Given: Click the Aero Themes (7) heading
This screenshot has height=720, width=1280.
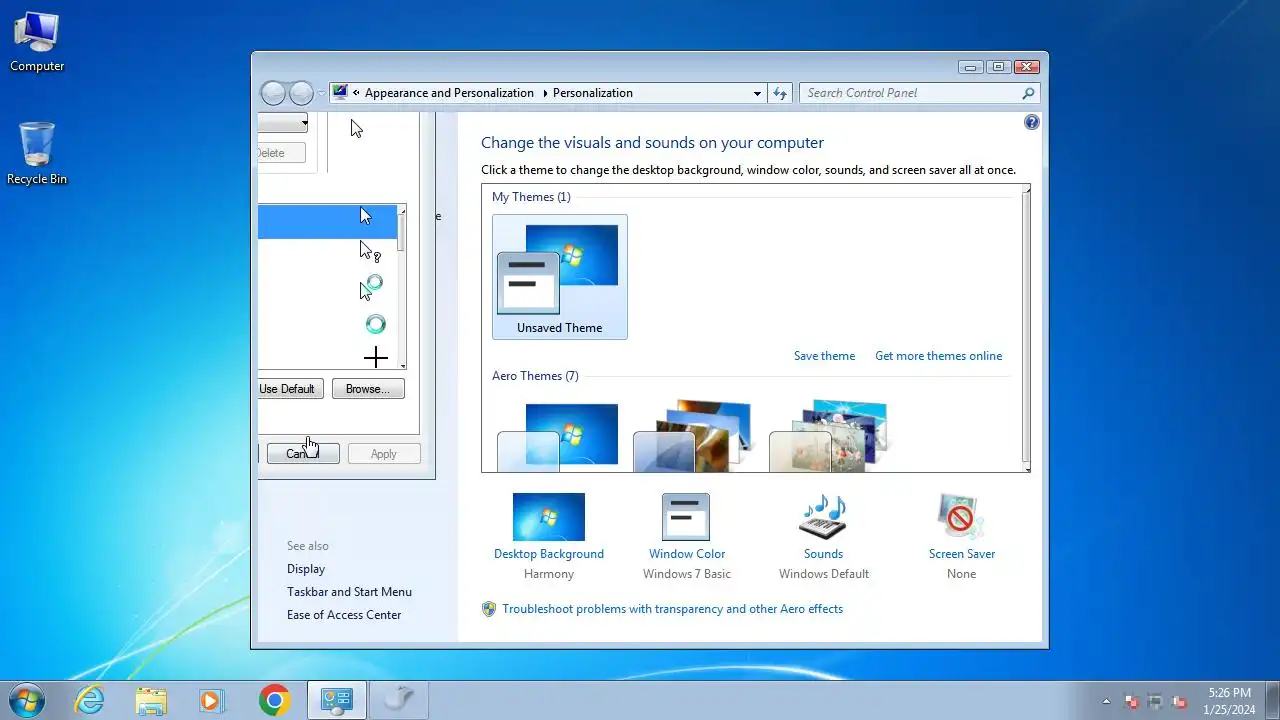Looking at the screenshot, I should point(535,376).
